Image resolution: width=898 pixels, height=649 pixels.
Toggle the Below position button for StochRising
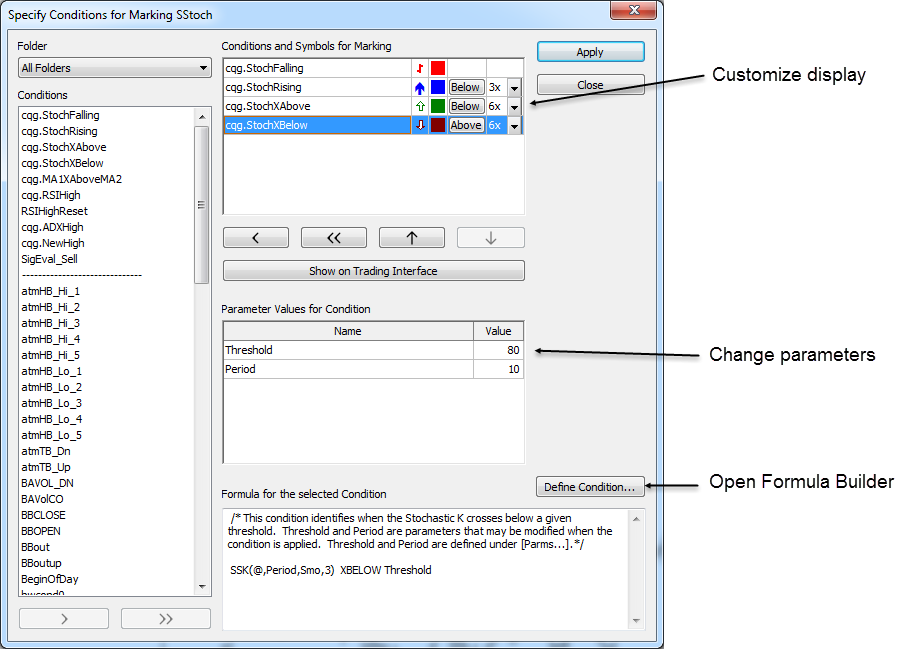[x=465, y=88]
